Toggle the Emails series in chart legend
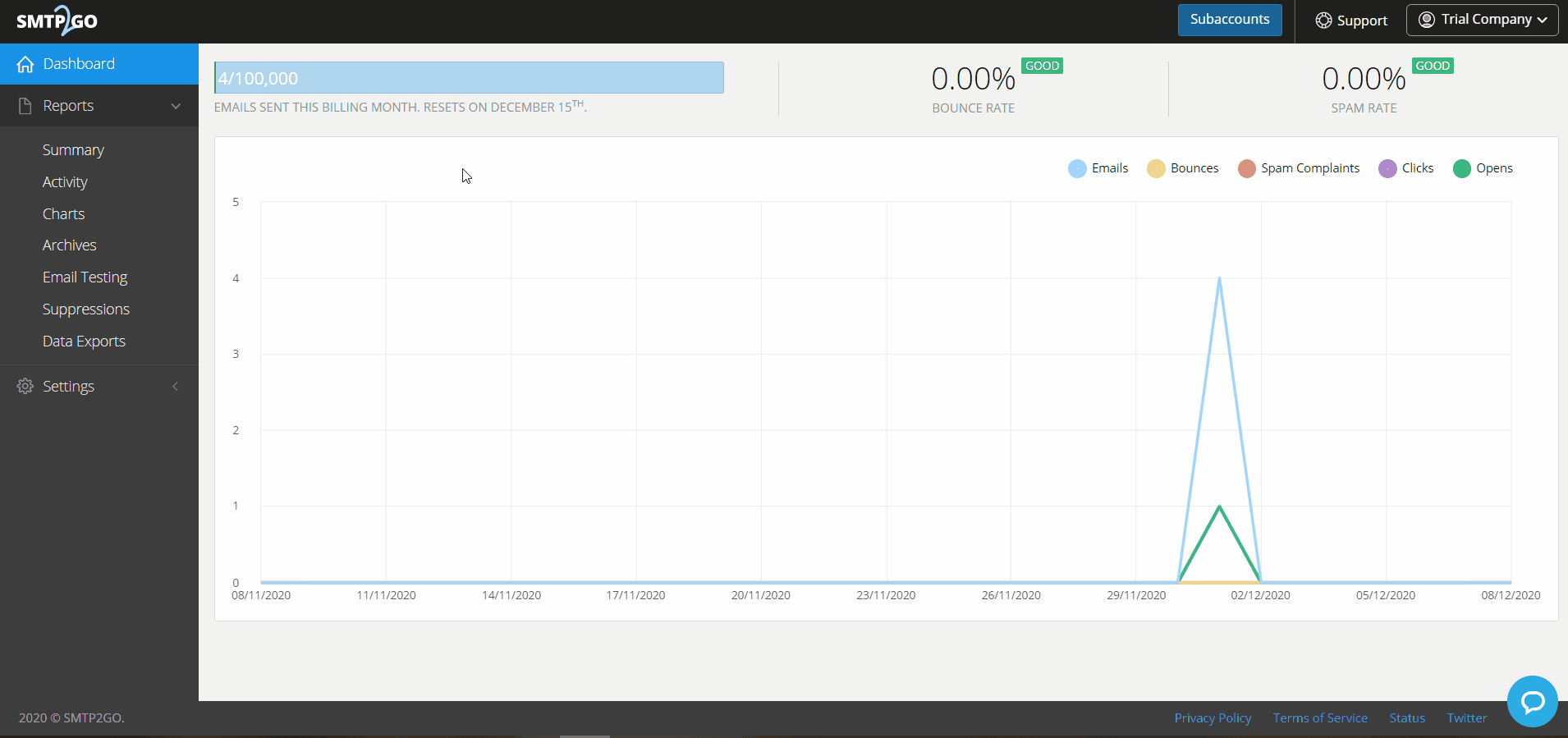1568x738 pixels. click(x=1098, y=168)
